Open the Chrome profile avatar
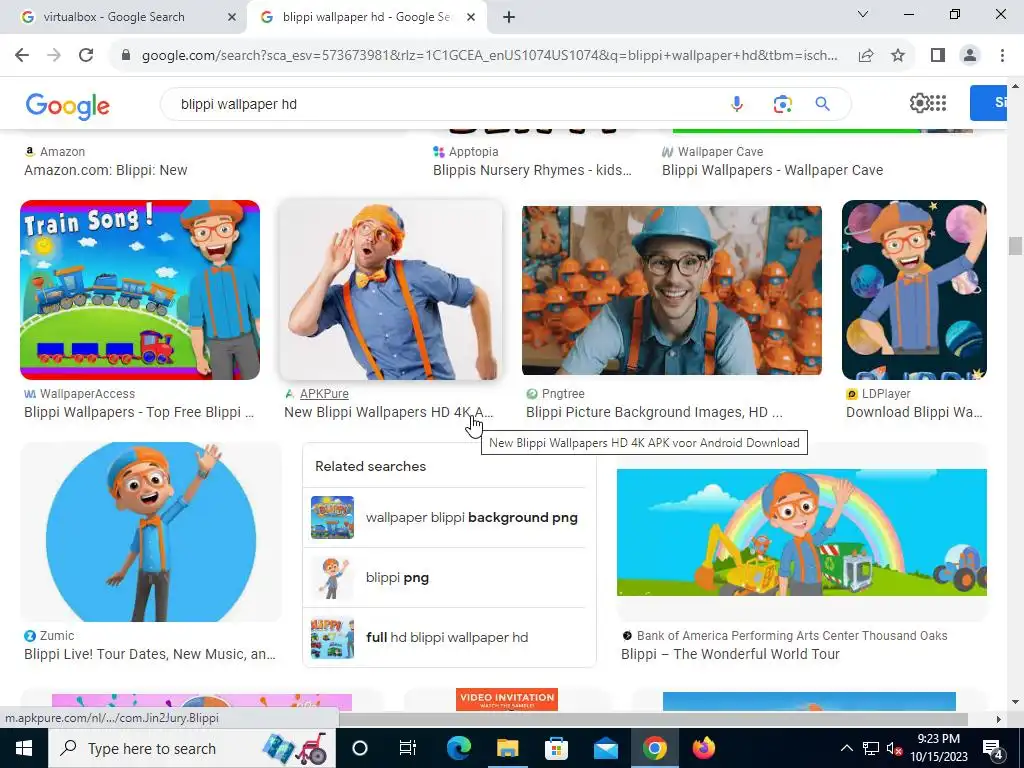 tap(970, 56)
